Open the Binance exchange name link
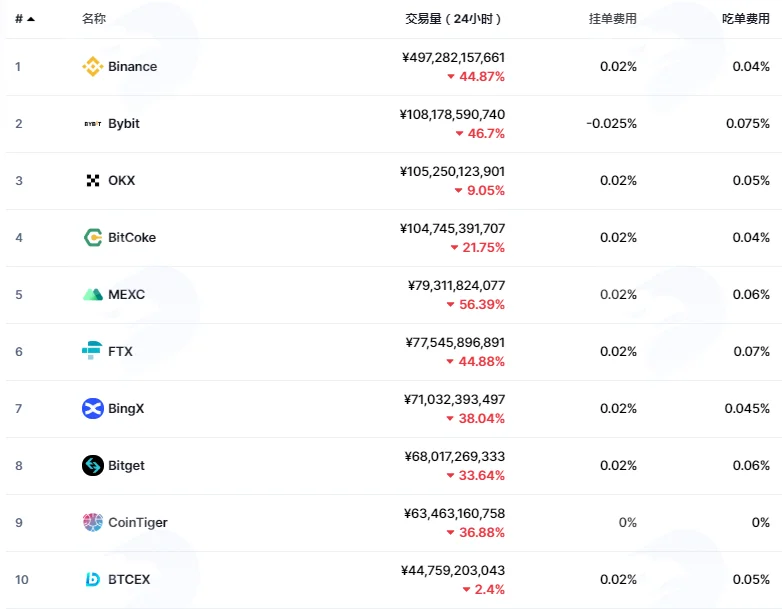 point(133,66)
